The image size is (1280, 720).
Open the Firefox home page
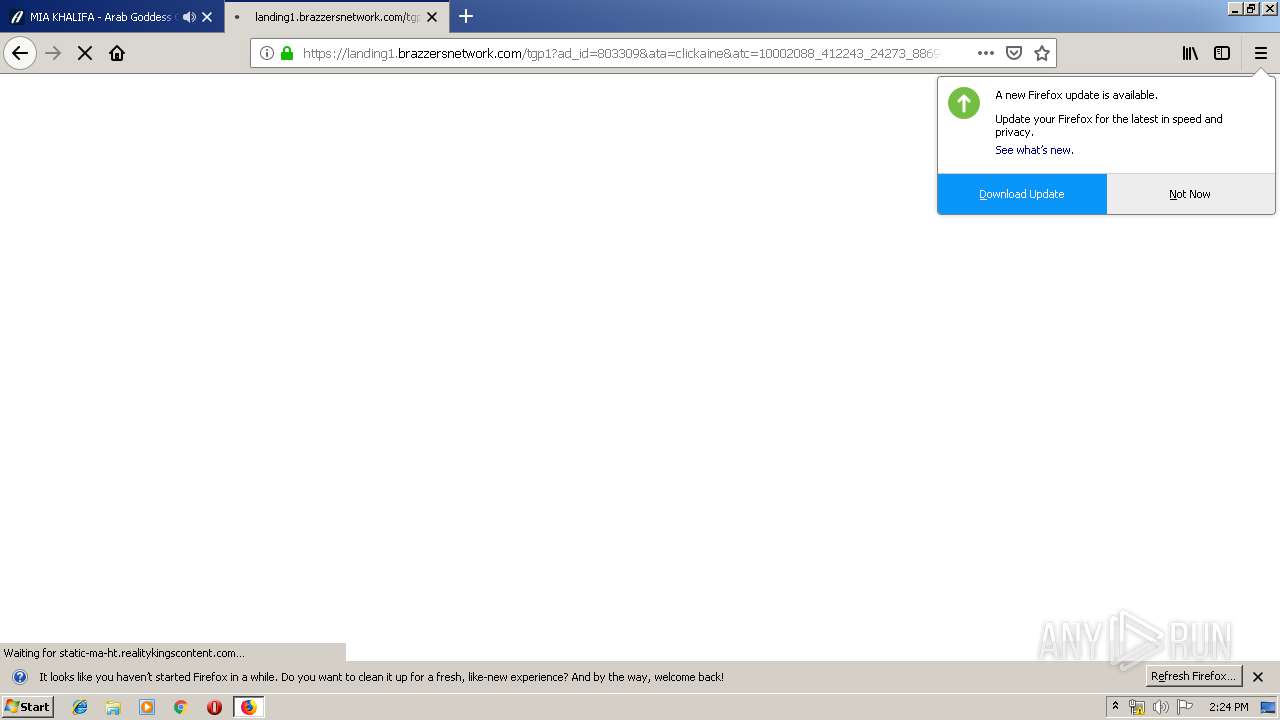(117, 53)
